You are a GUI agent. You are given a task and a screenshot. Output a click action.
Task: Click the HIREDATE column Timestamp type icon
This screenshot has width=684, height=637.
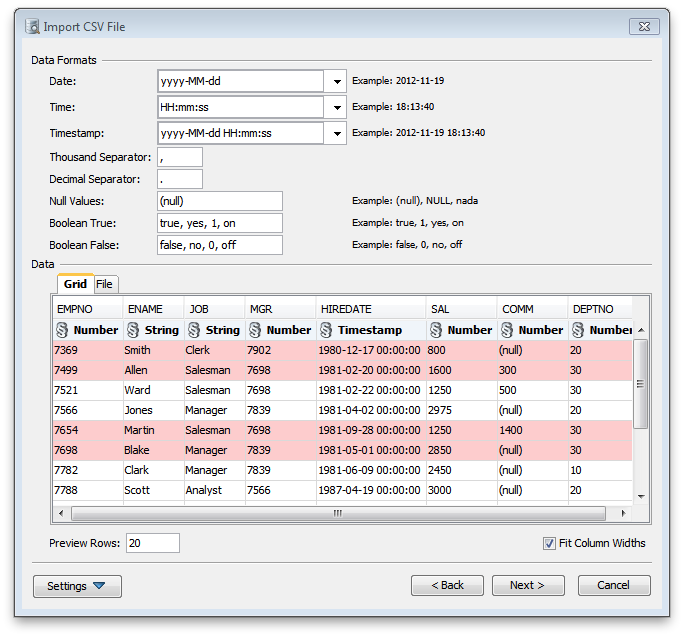[x=326, y=330]
